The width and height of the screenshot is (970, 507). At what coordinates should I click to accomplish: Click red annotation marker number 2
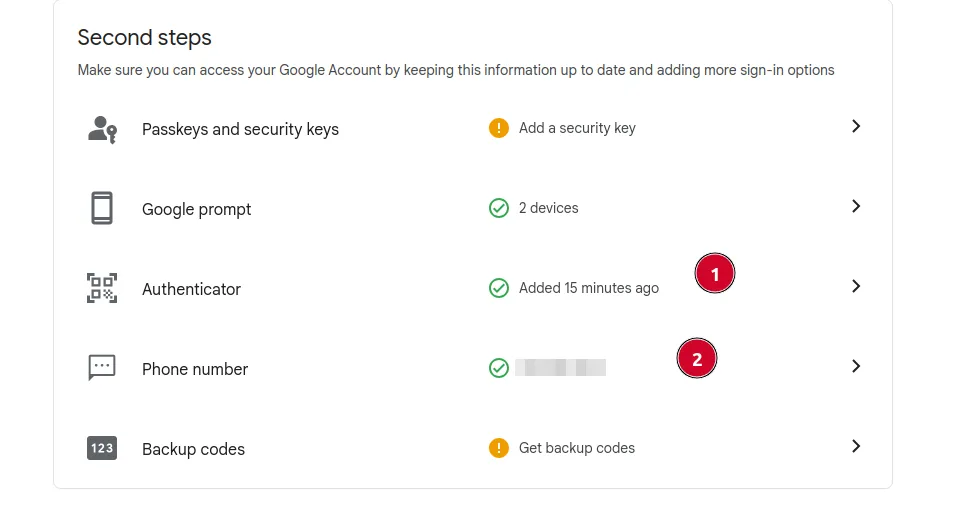[697, 358]
